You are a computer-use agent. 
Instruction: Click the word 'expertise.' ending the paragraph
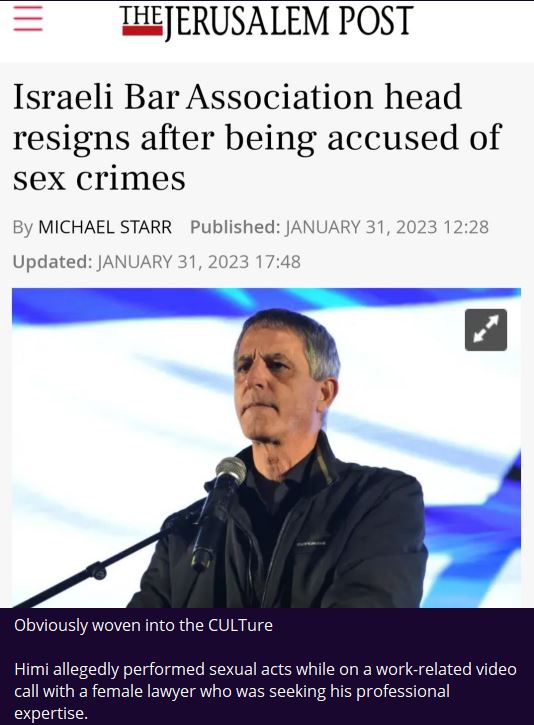[x=51, y=713]
